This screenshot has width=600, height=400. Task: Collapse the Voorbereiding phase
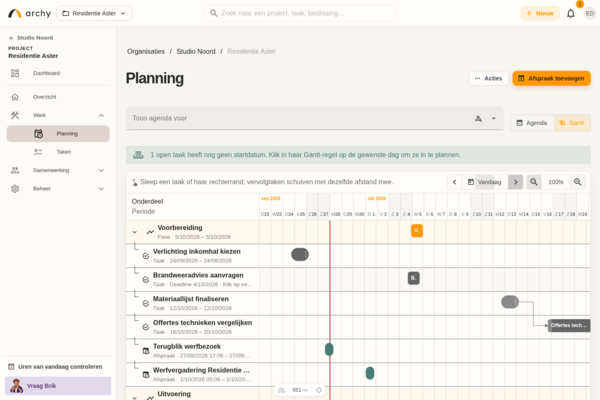click(x=134, y=232)
